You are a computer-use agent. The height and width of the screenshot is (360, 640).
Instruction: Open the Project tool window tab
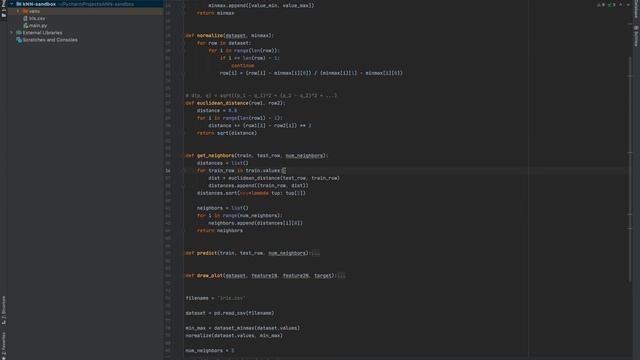(x=4, y=9)
